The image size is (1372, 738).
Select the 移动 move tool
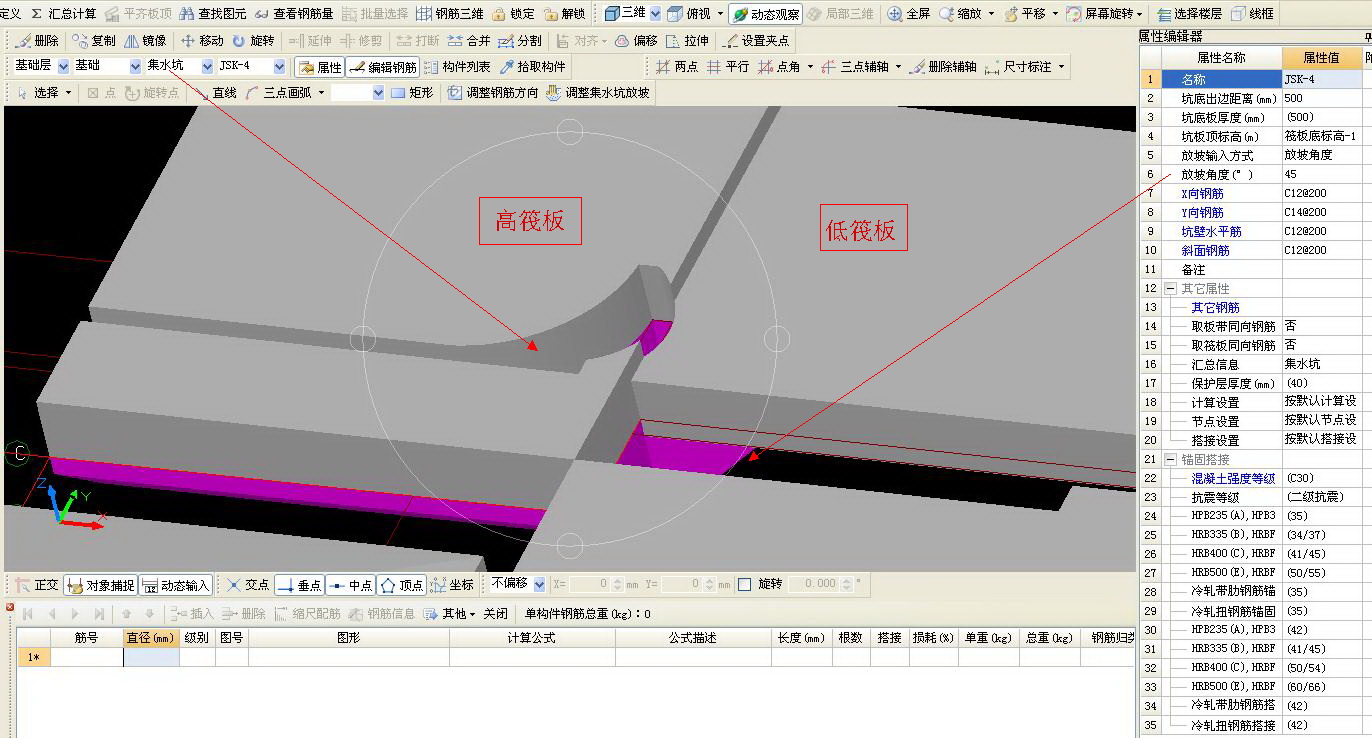(202, 41)
